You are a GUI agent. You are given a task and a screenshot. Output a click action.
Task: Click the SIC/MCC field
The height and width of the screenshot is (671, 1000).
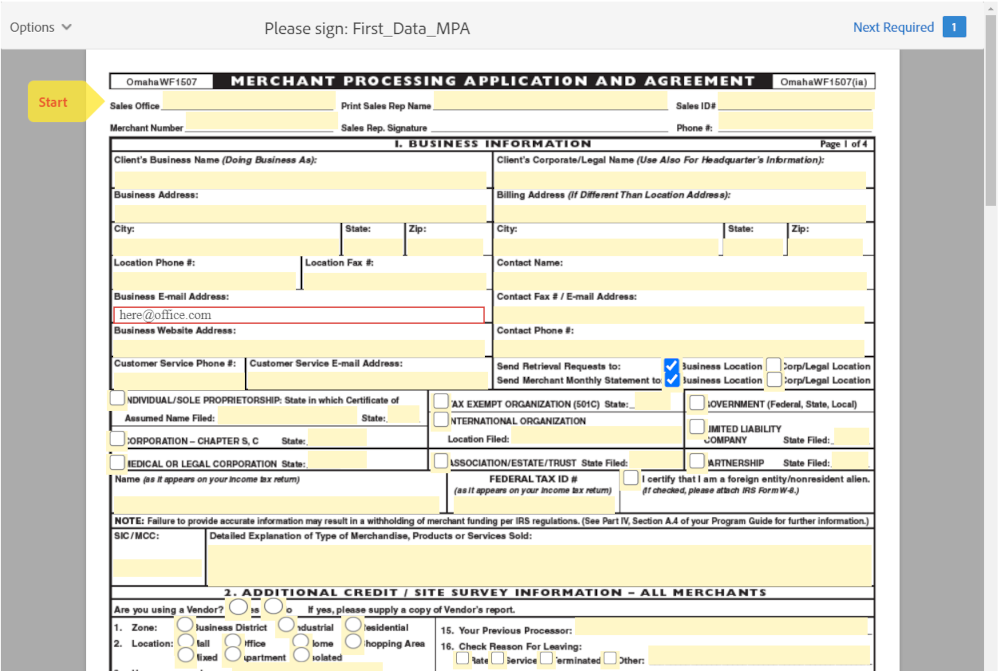[x=158, y=568]
